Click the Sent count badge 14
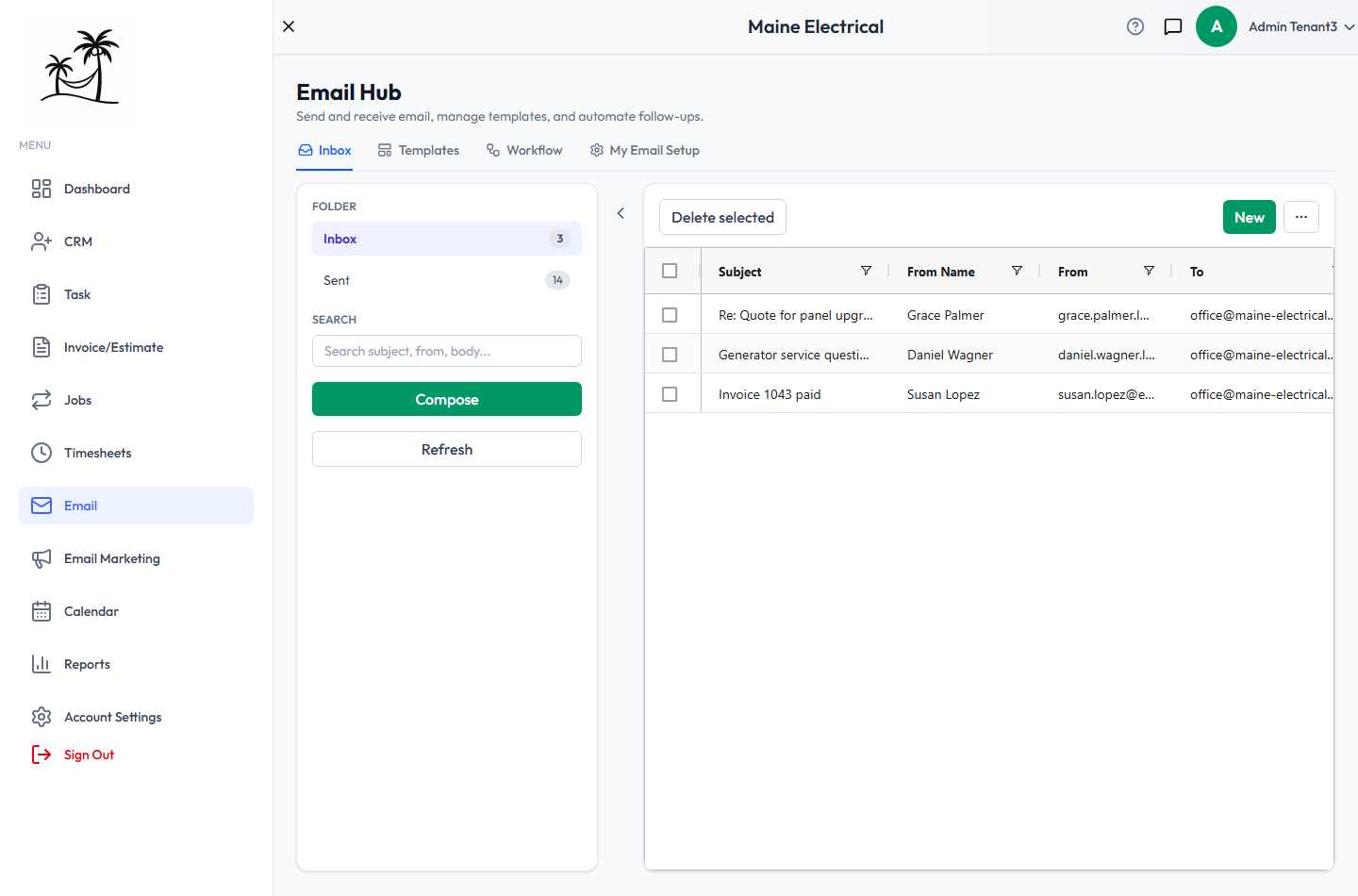Image resolution: width=1358 pixels, height=896 pixels. pos(557,280)
